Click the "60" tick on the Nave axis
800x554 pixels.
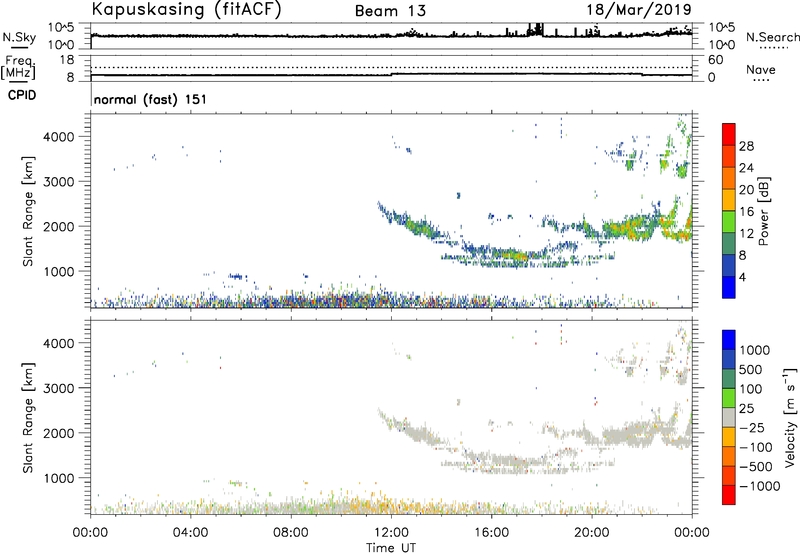pos(715,60)
